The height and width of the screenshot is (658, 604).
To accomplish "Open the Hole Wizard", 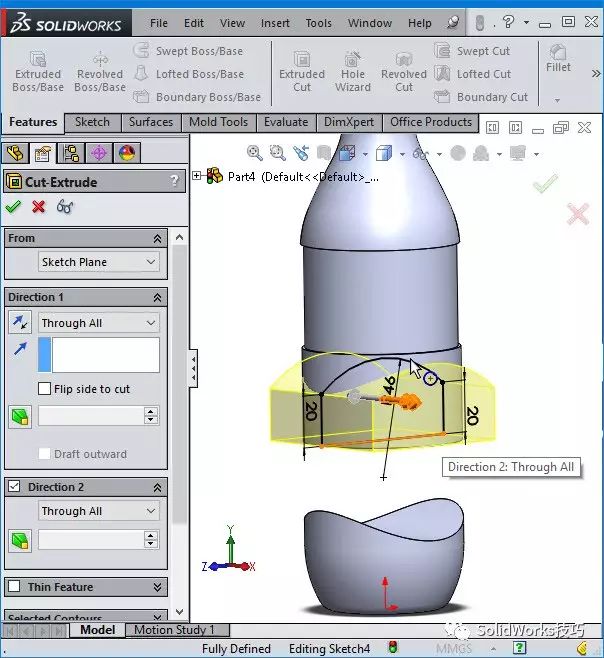I will pyautogui.click(x=353, y=71).
